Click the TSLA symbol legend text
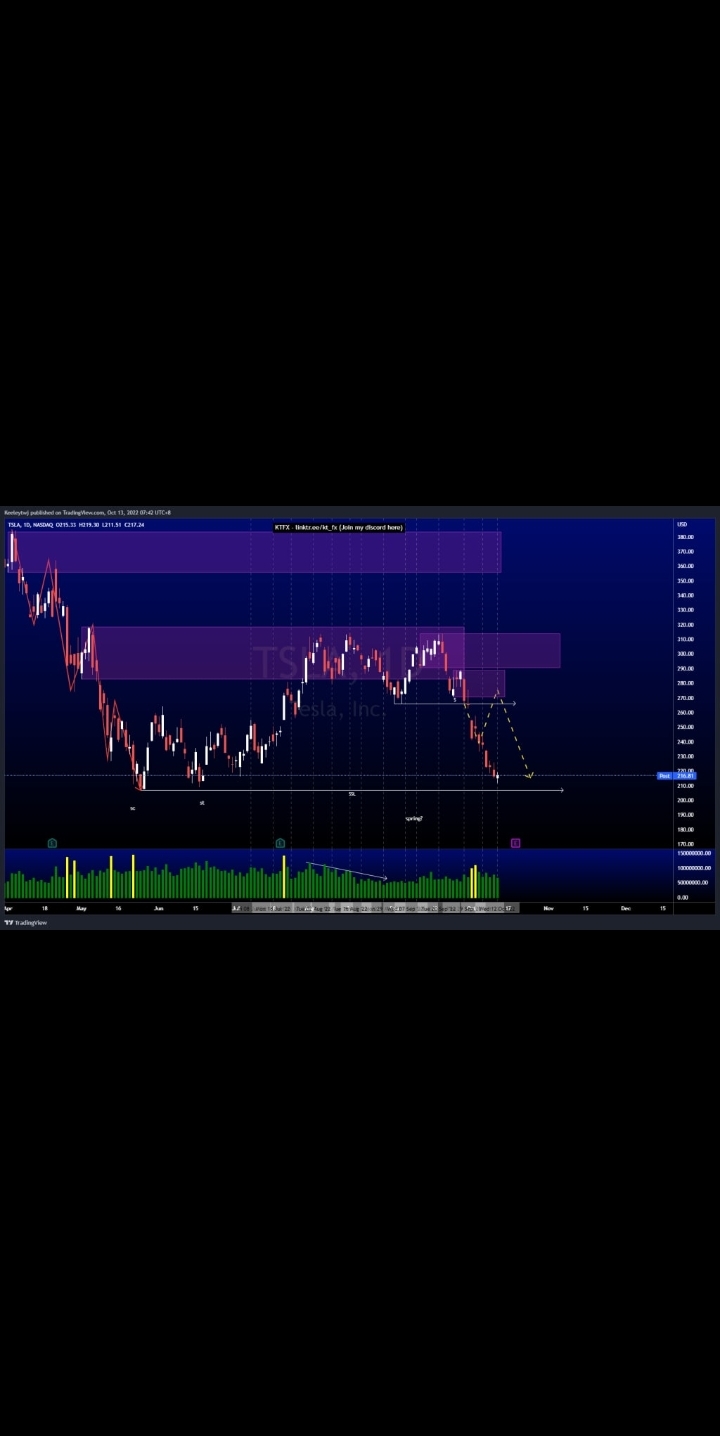This screenshot has width=720, height=1436. [x=76, y=525]
